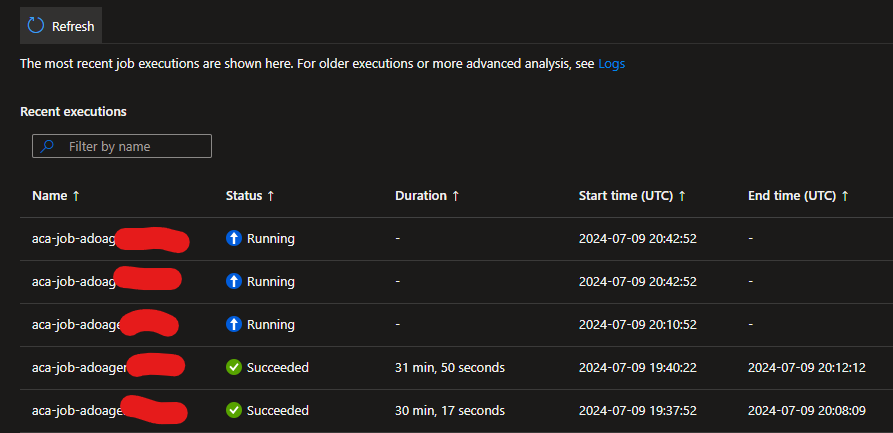Screen dimensions: 893x433
Task: Open the first running aca-job-adoag execution
Action: 73,239
